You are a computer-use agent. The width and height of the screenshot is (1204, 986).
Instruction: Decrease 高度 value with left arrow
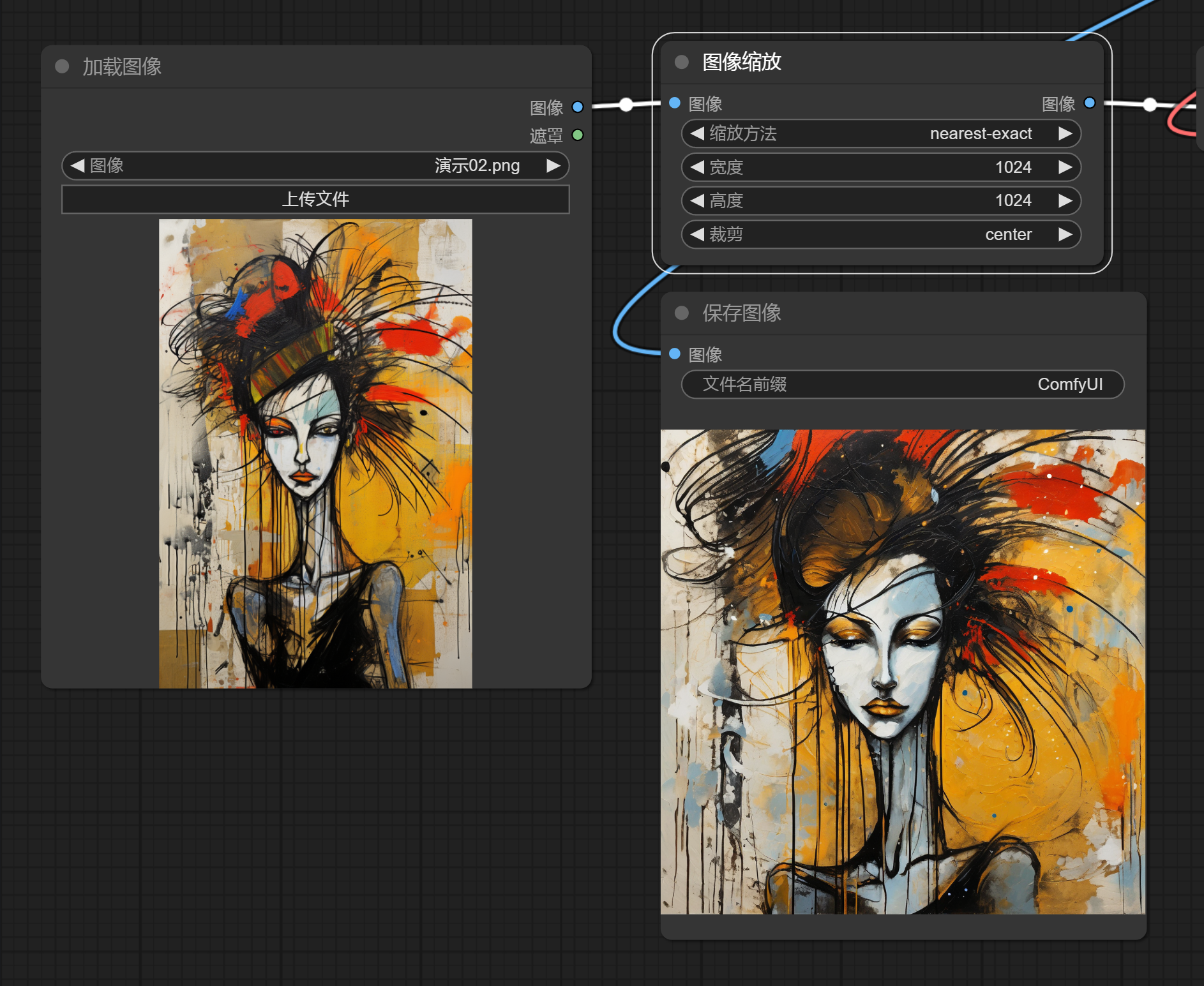pyautogui.click(x=698, y=201)
